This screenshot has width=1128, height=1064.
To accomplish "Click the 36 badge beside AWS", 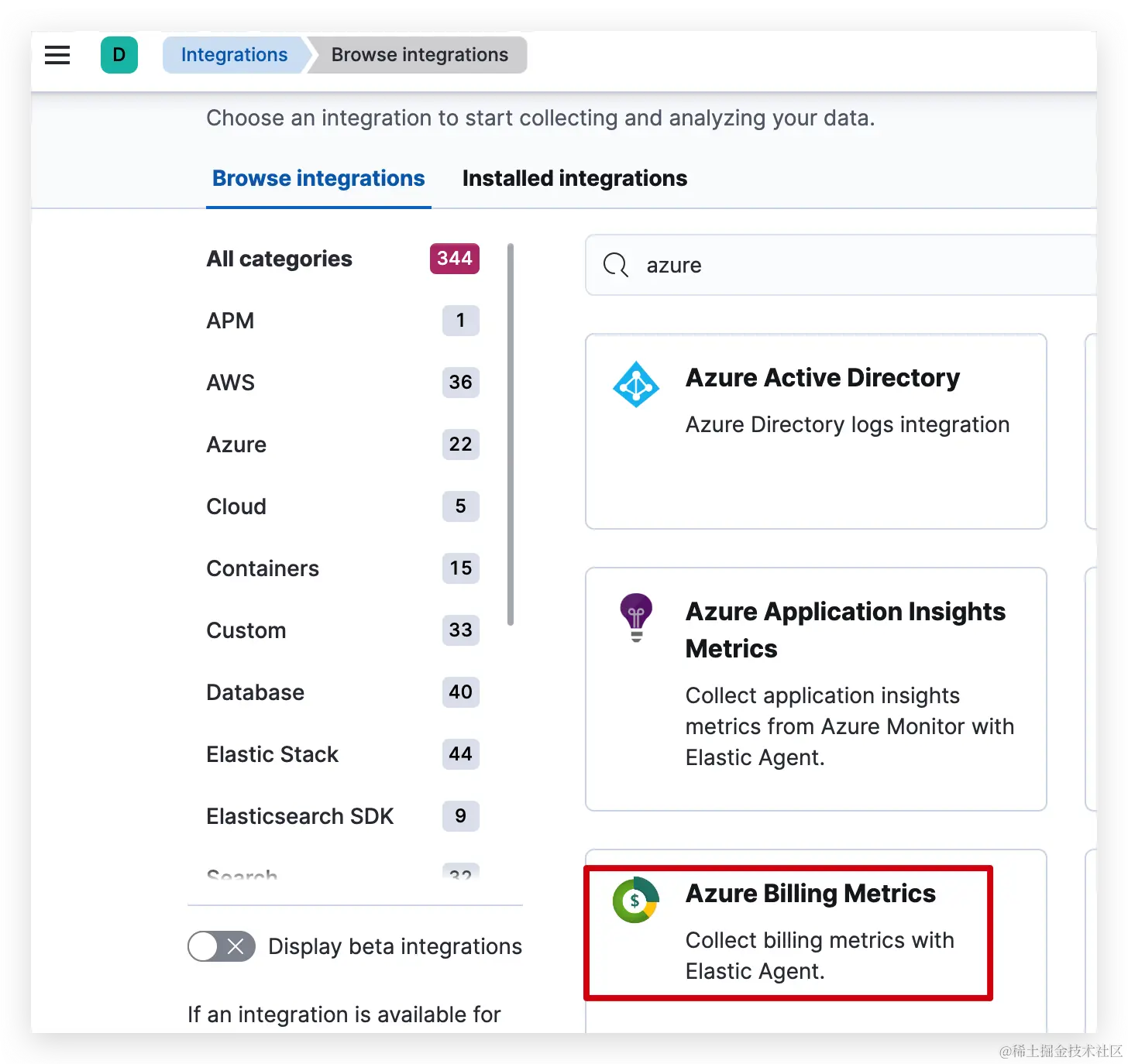I will click(461, 383).
